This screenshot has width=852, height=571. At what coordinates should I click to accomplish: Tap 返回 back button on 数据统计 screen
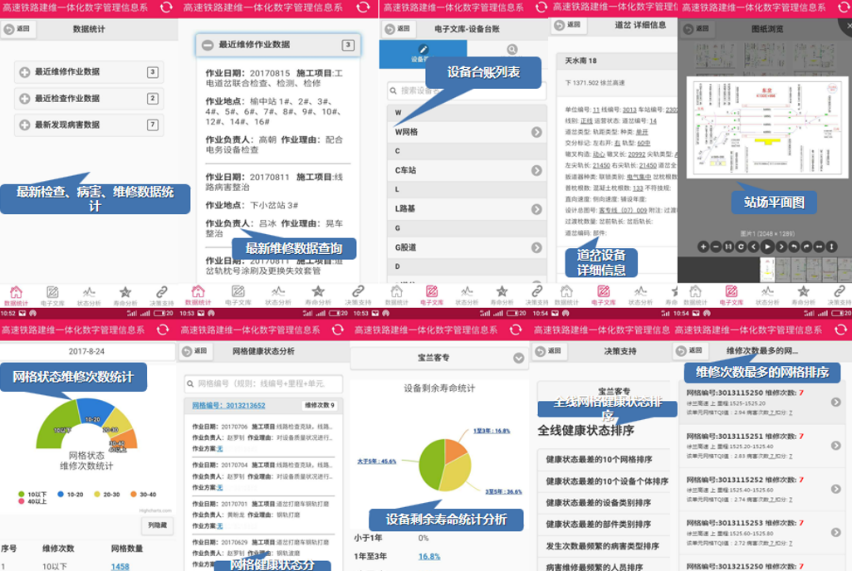click(19, 30)
